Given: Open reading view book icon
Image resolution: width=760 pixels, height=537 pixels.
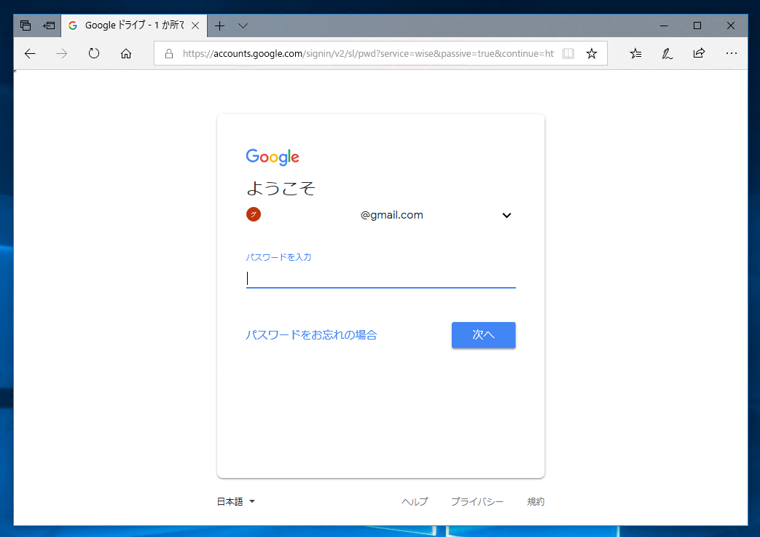Looking at the screenshot, I should (568, 53).
